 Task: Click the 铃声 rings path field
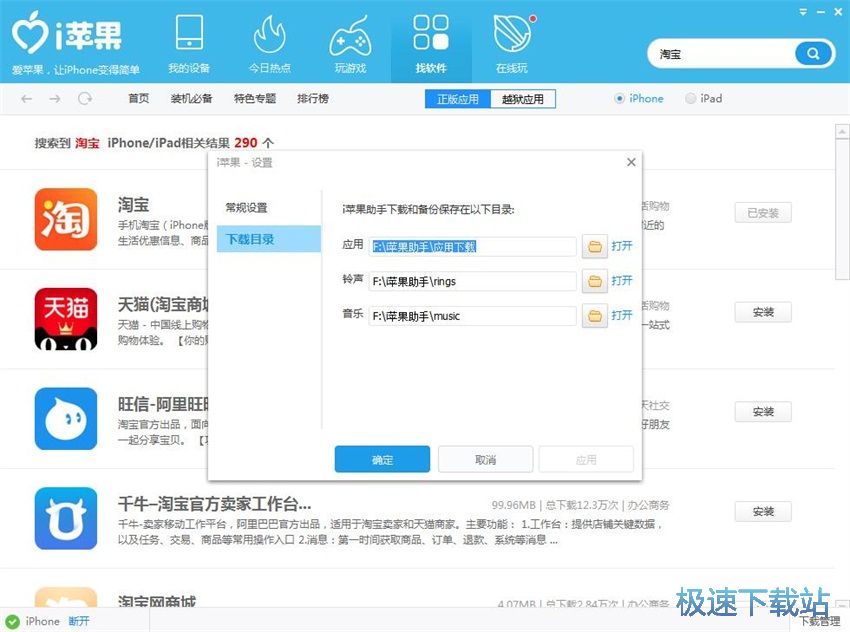pyautogui.click(x=472, y=281)
